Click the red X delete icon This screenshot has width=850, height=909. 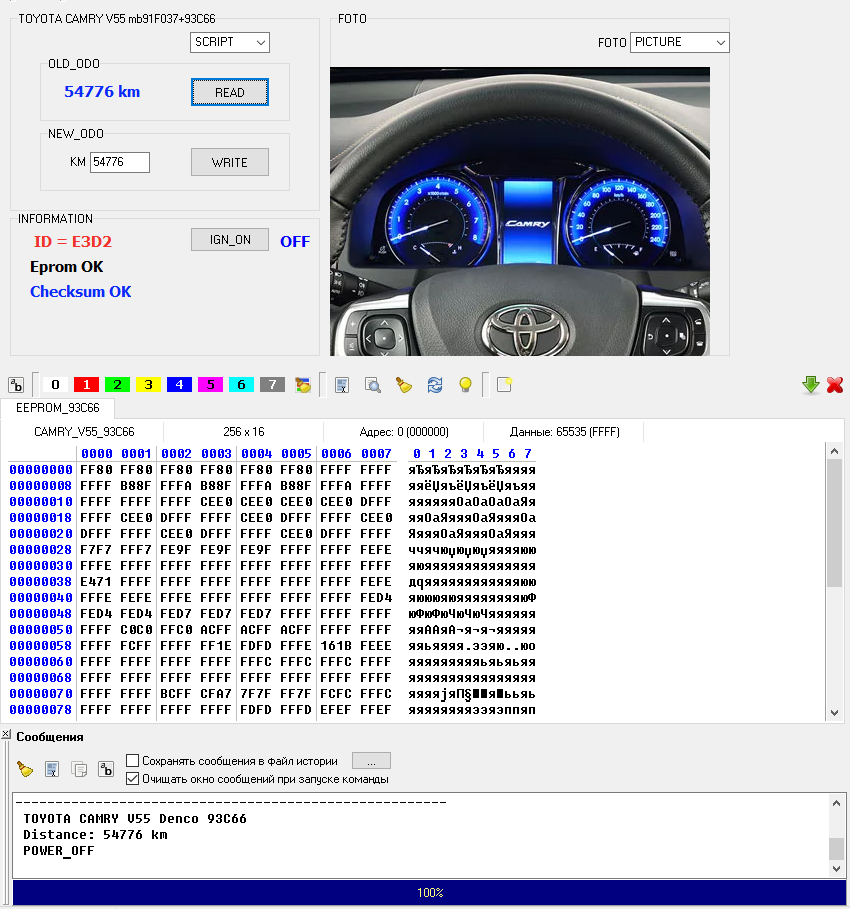point(835,385)
